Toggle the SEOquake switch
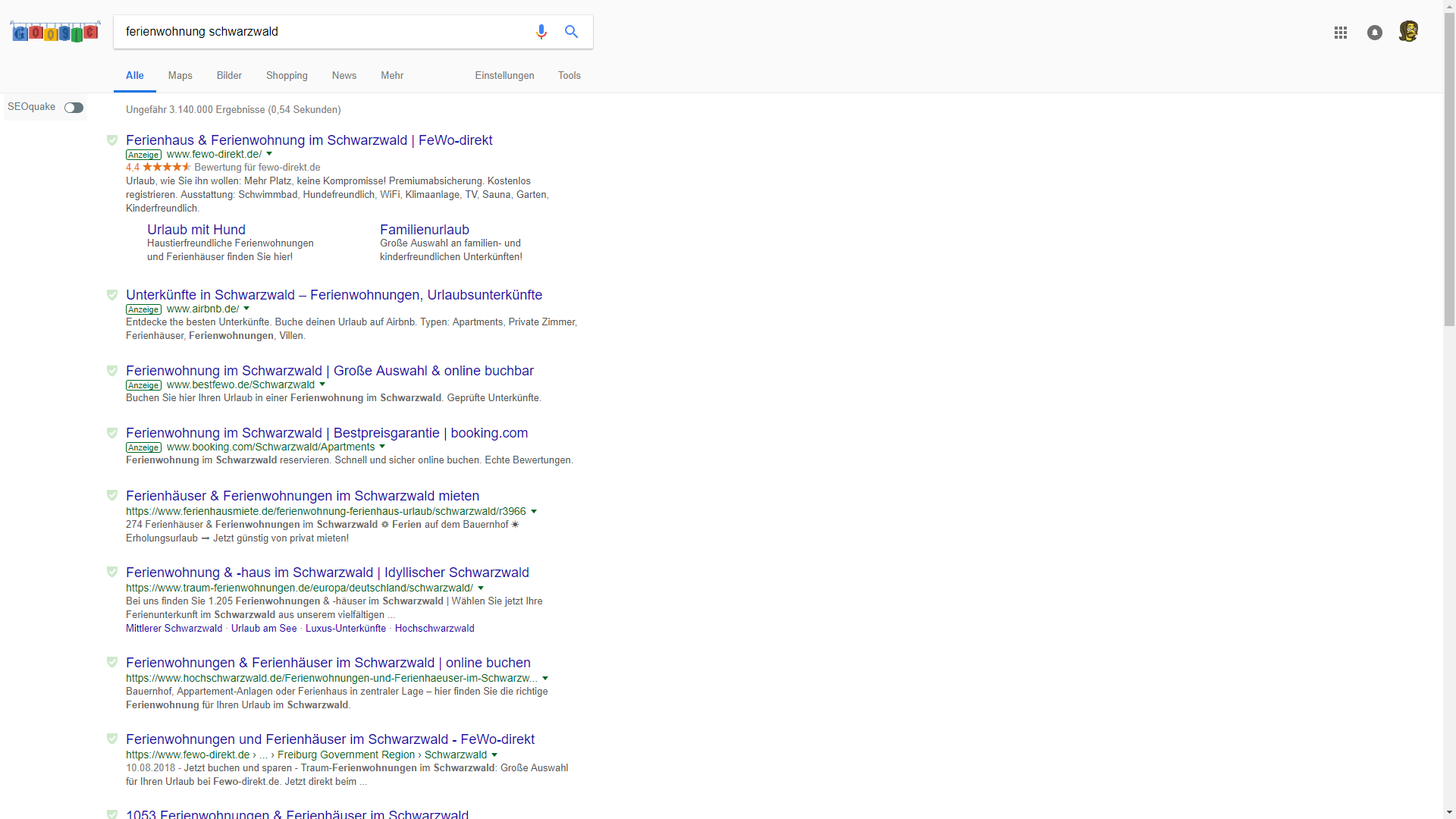The image size is (1456, 819). [x=74, y=108]
